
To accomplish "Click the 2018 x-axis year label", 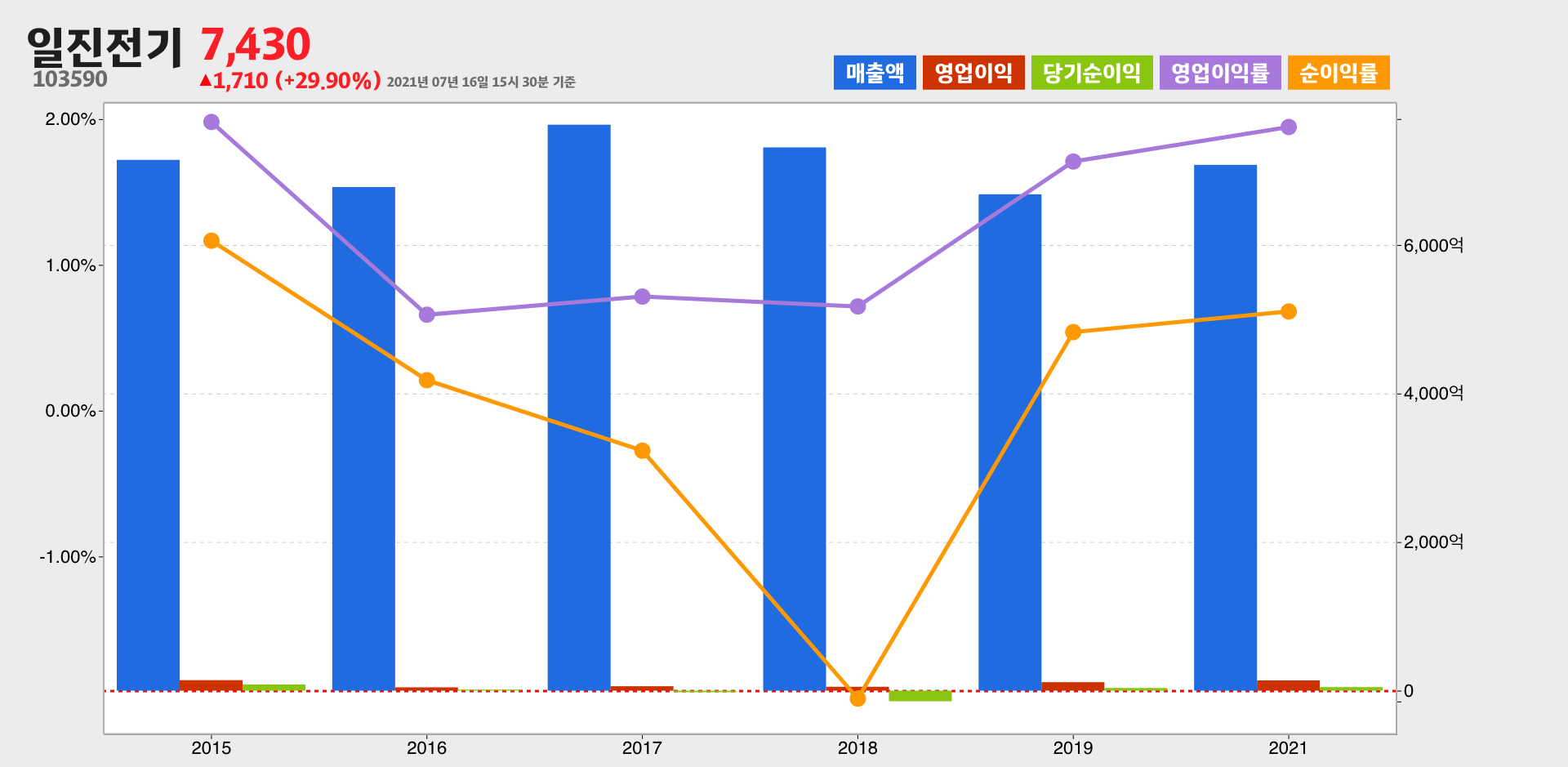I will point(857,747).
